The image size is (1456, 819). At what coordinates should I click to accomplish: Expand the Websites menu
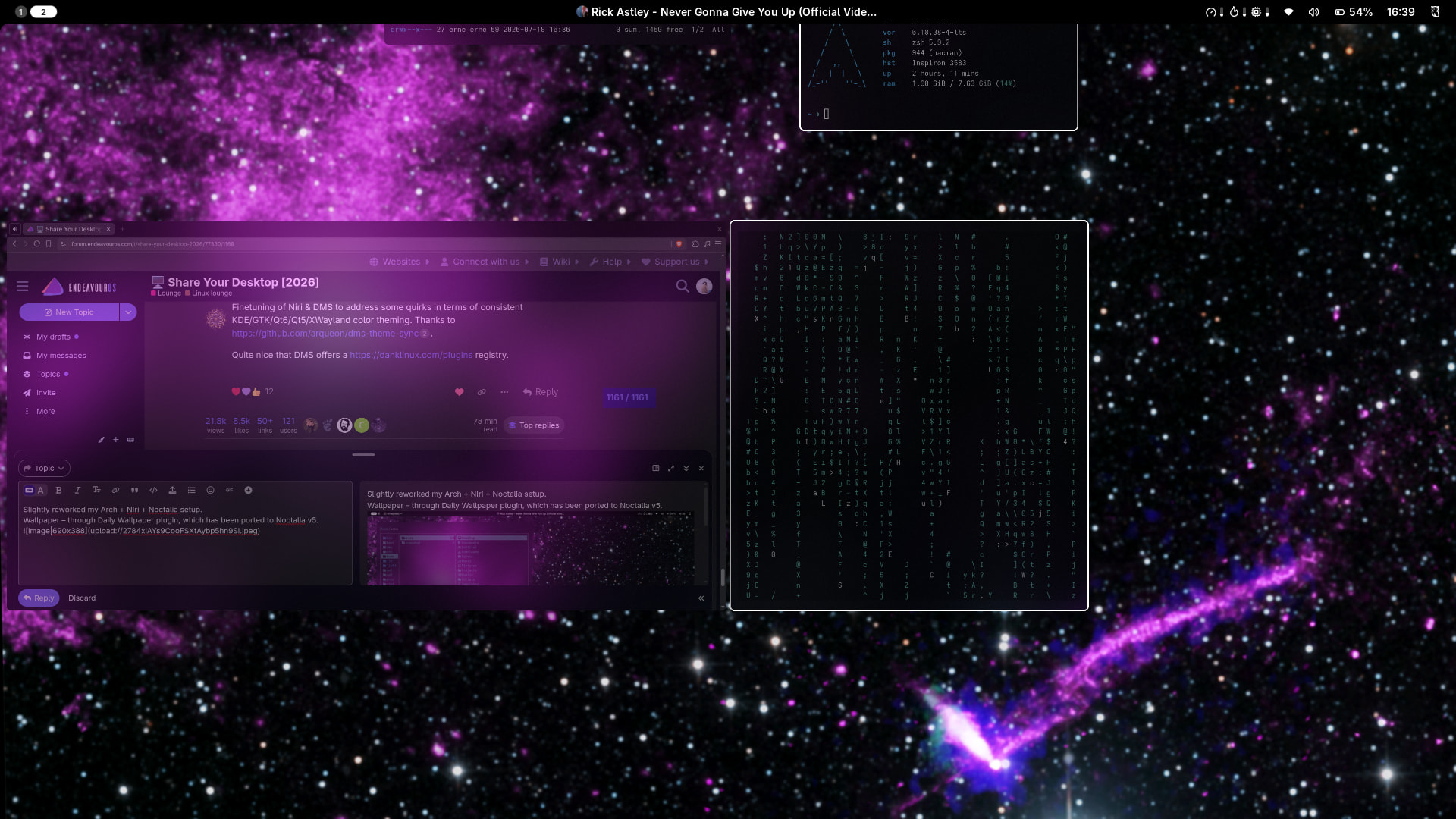pos(400,262)
